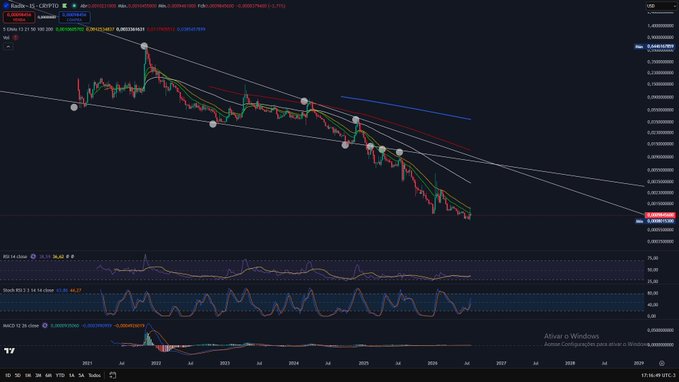Click the RSI 14 close indicator label
Image resolution: width=679 pixels, height=382 pixels.
click(x=15, y=256)
